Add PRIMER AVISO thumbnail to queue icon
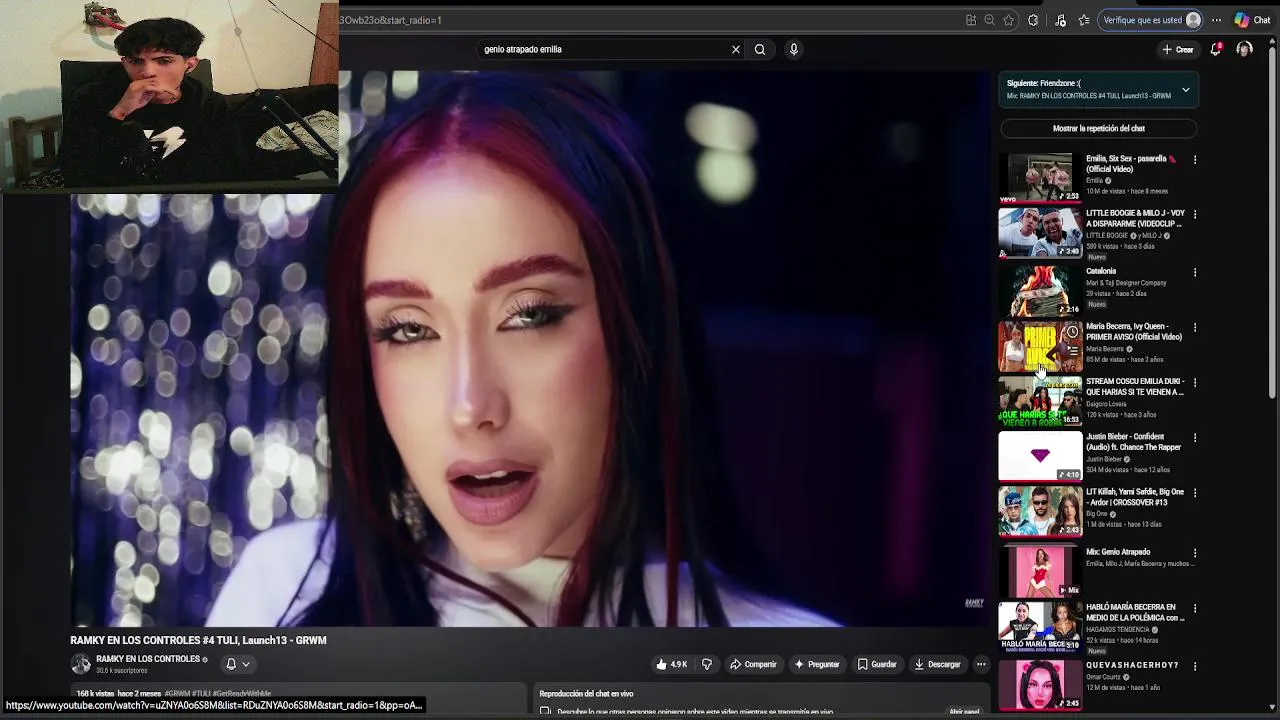The height and width of the screenshot is (720, 1280). click(1072, 351)
